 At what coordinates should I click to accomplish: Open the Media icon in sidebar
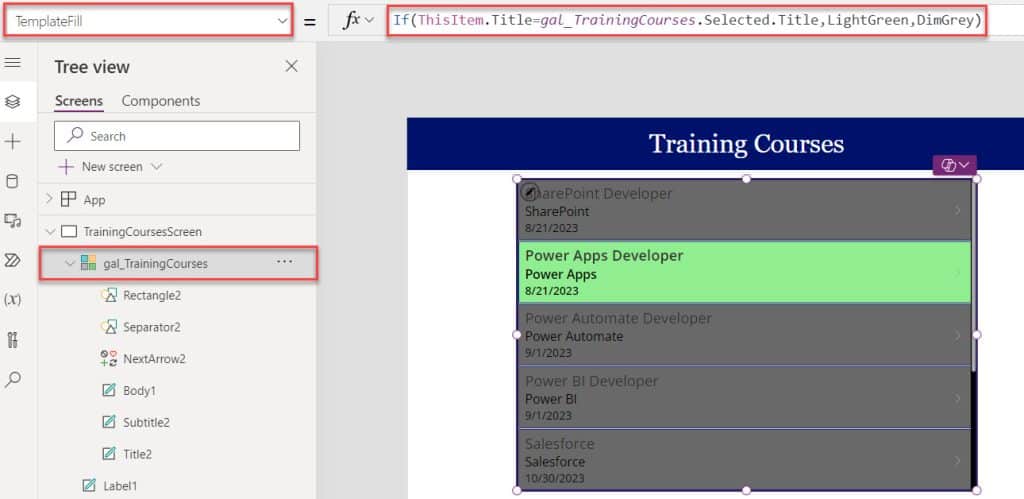[x=12, y=221]
